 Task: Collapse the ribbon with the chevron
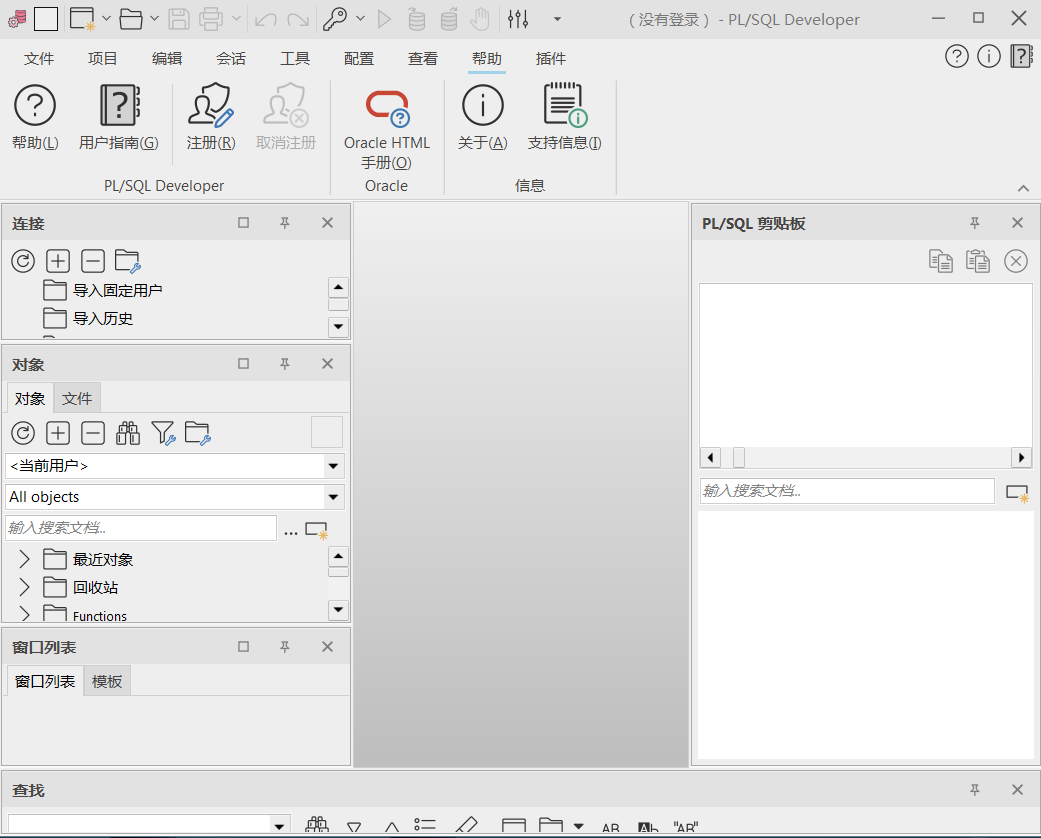[x=1023, y=189]
